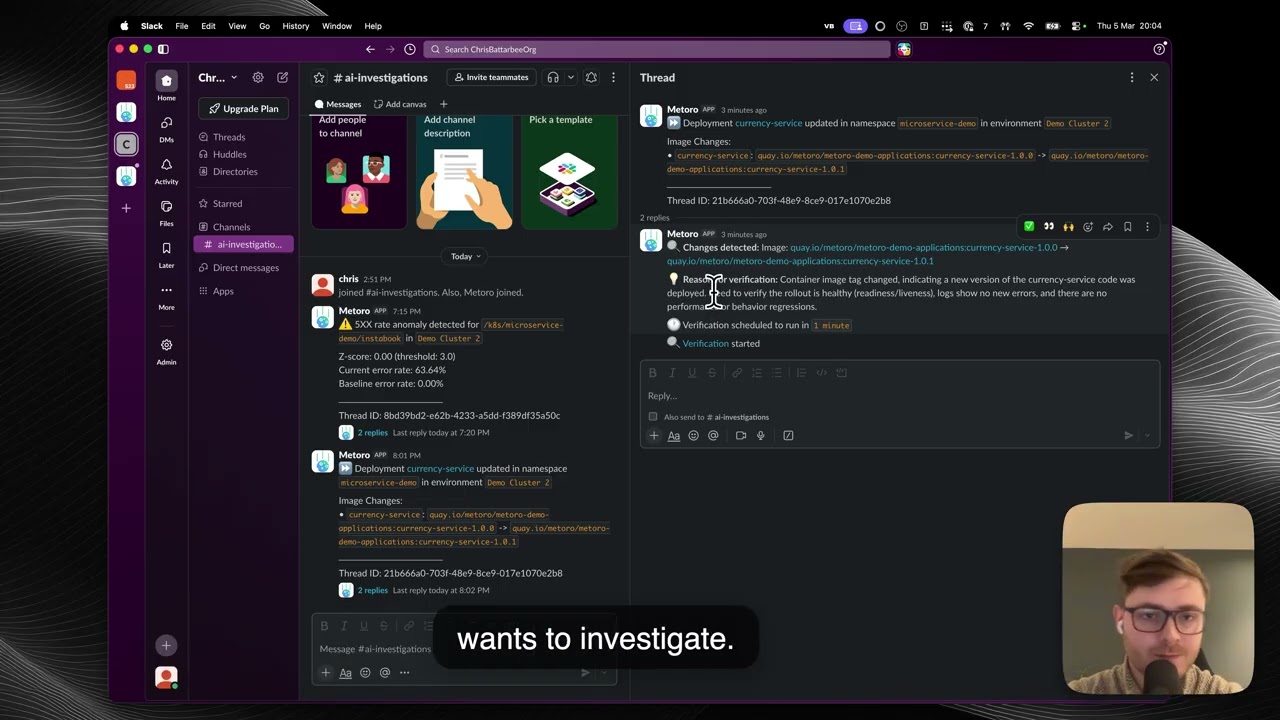Click the add workspace plus icon

coord(126,208)
